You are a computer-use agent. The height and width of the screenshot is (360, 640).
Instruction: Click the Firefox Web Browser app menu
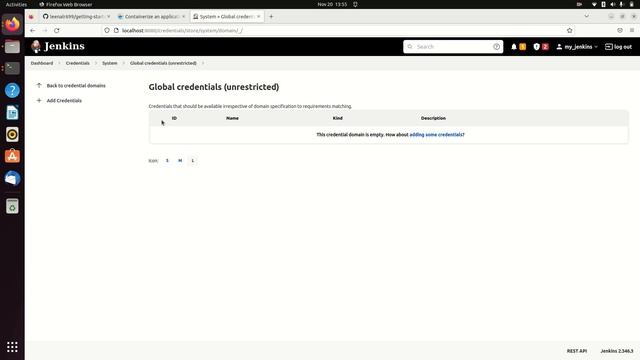click(x=66, y=4)
